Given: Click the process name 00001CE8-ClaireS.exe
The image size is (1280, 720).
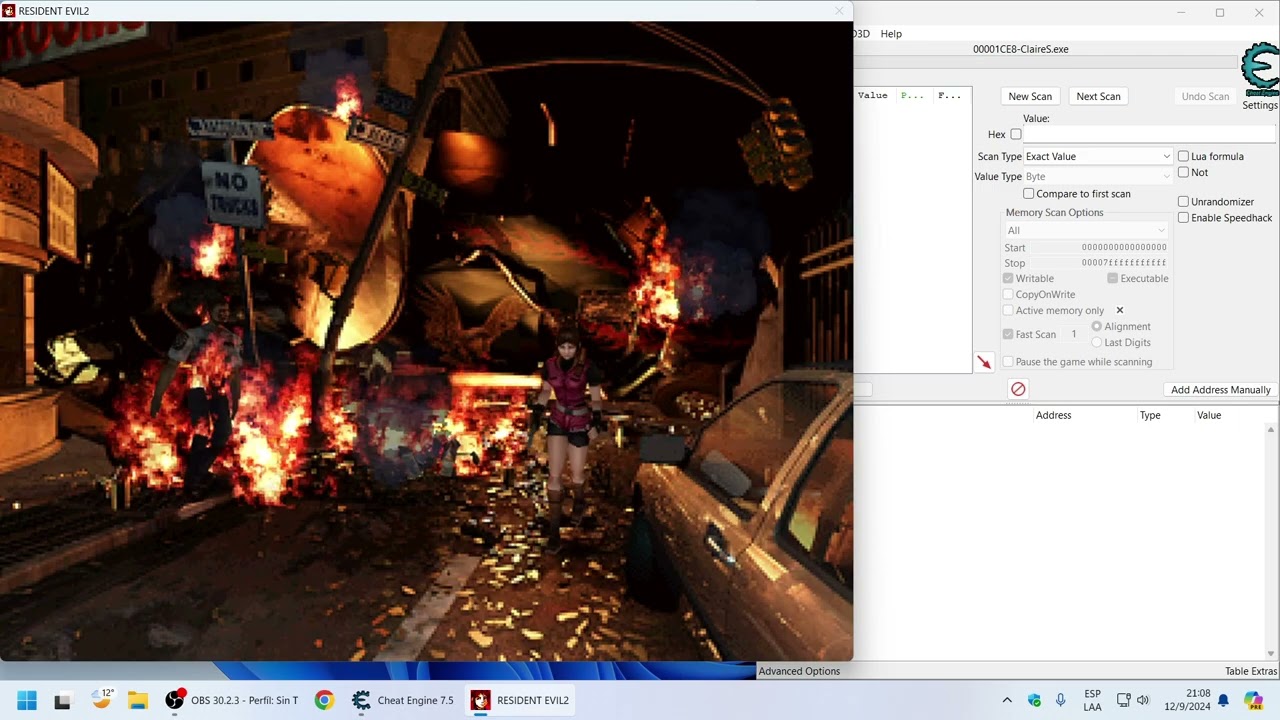Looking at the screenshot, I should (1020, 49).
